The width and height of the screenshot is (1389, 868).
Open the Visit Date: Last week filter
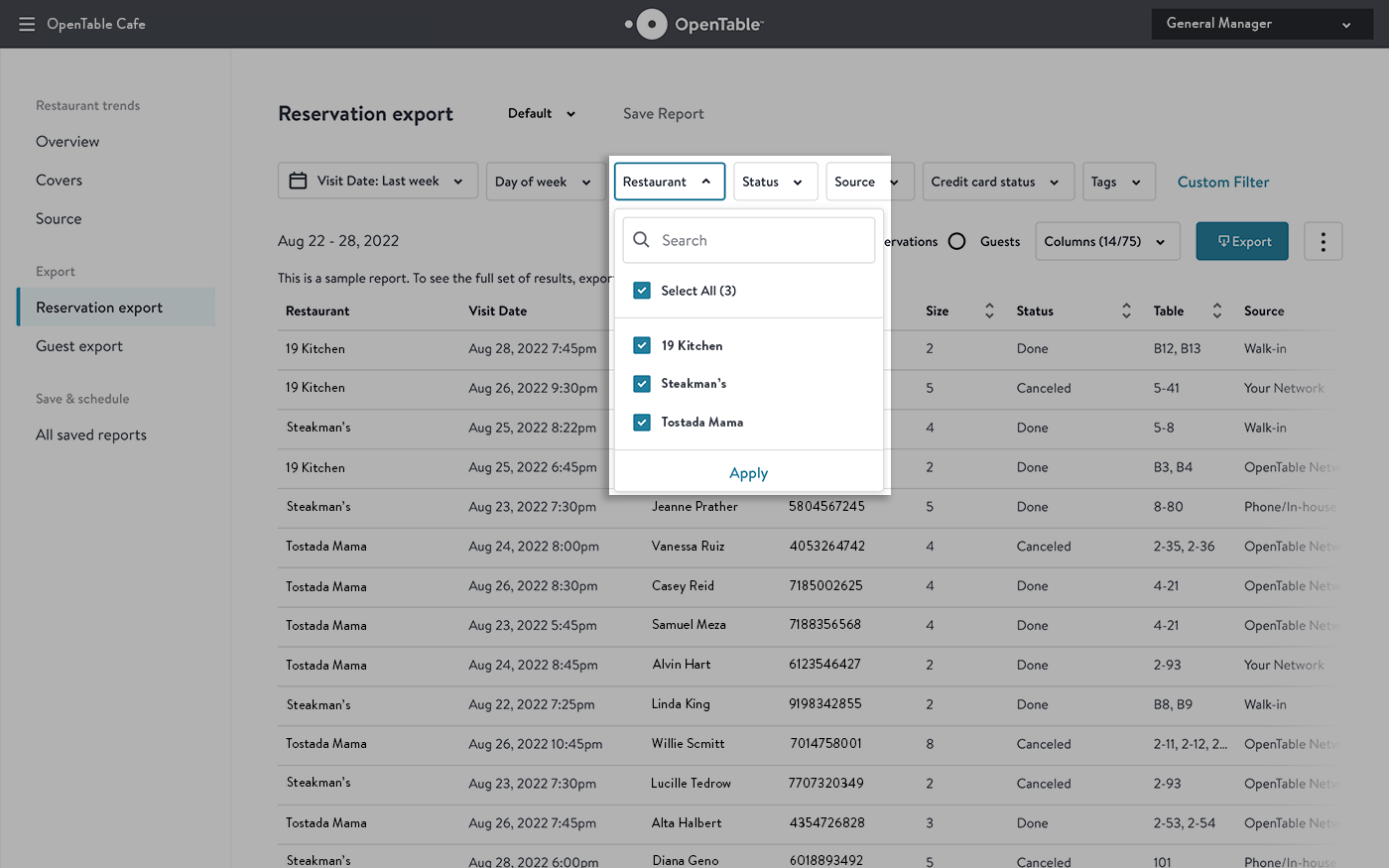378,182
